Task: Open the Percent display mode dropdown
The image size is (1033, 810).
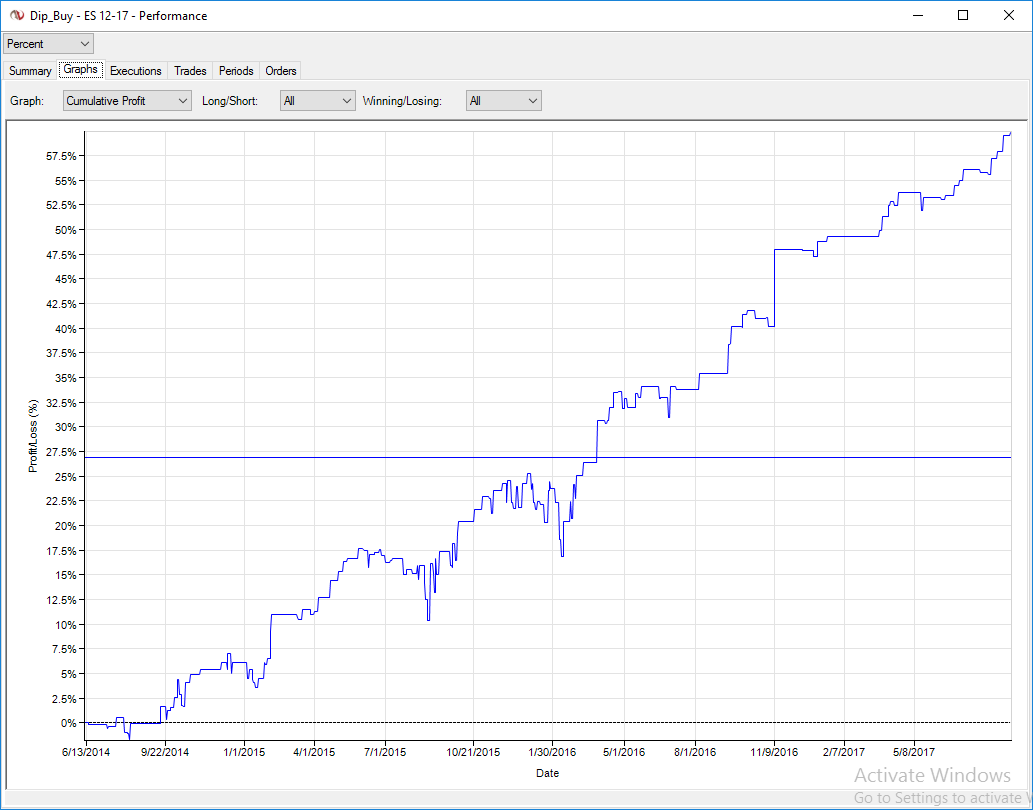Action: [x=48, y=43]
